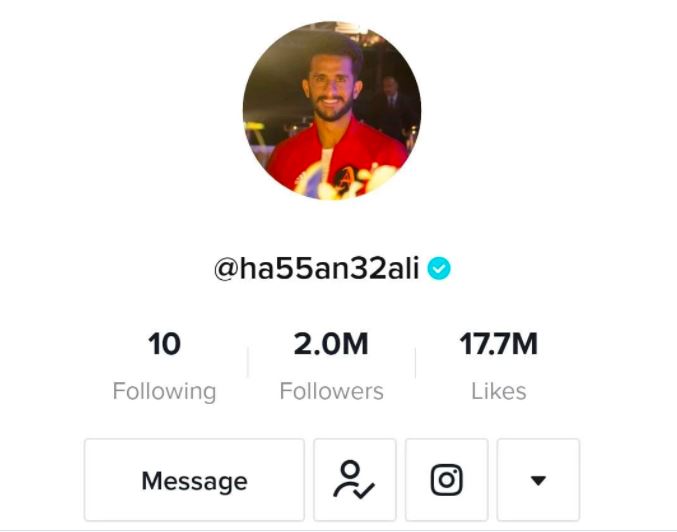Click the person-with-checkmark following icon
The height and width of the screenshot is (532, 677).
(354, 480)
